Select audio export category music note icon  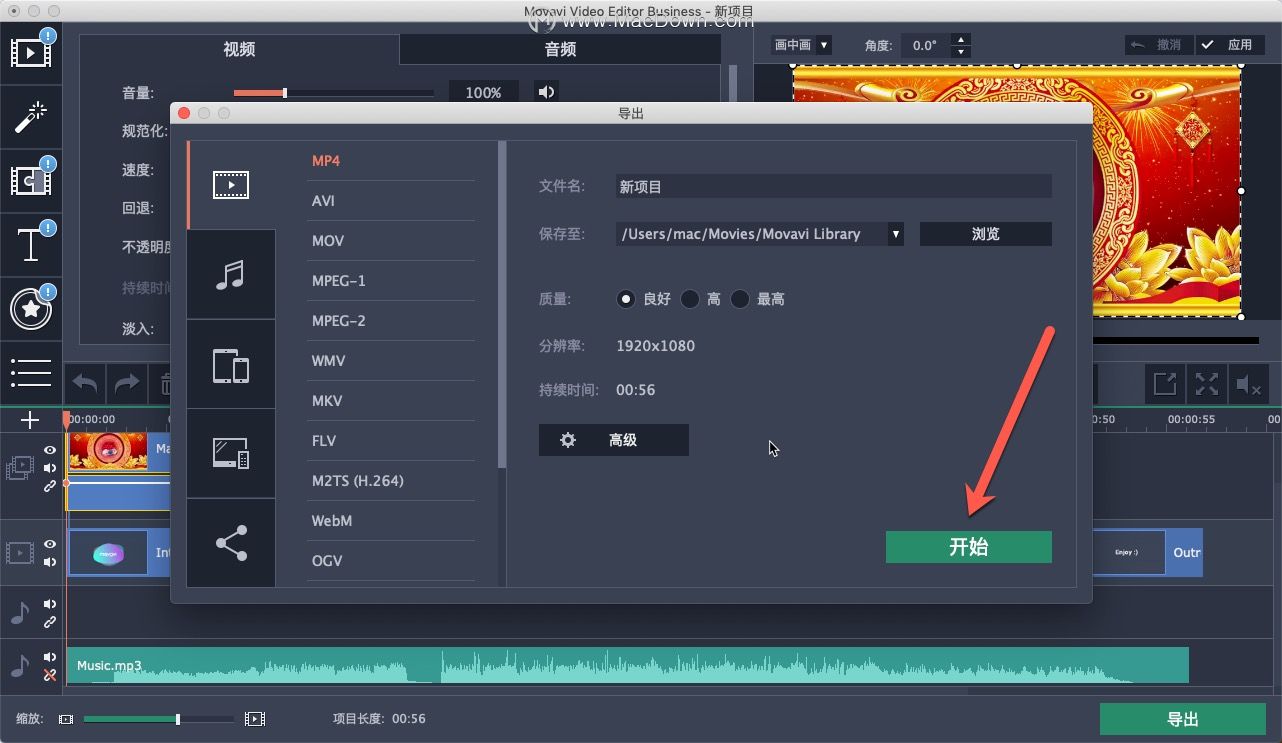231,275
